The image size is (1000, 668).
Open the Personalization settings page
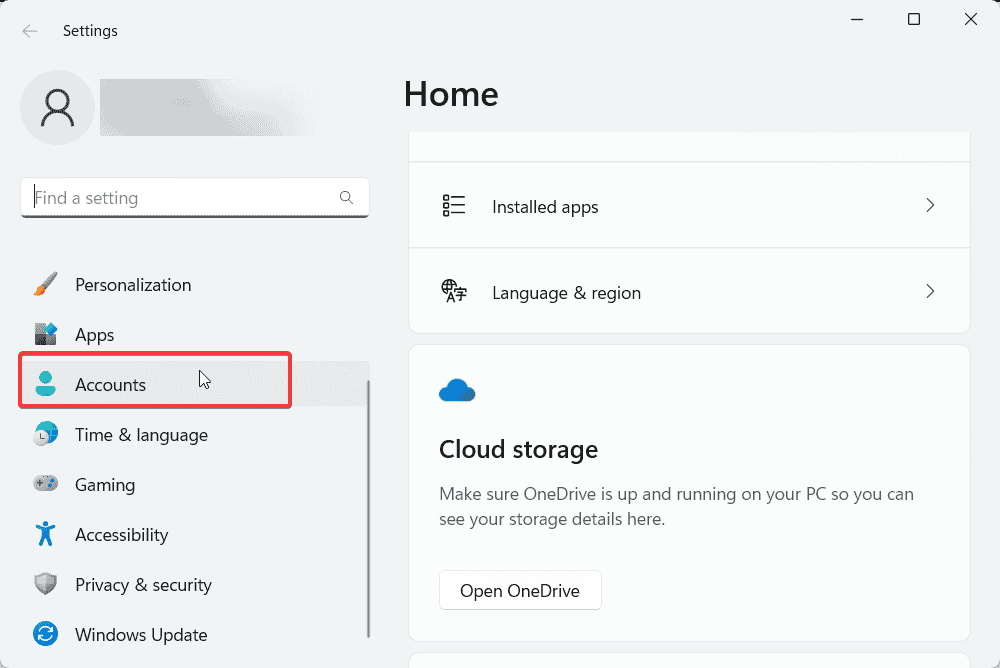coord(195,285)
